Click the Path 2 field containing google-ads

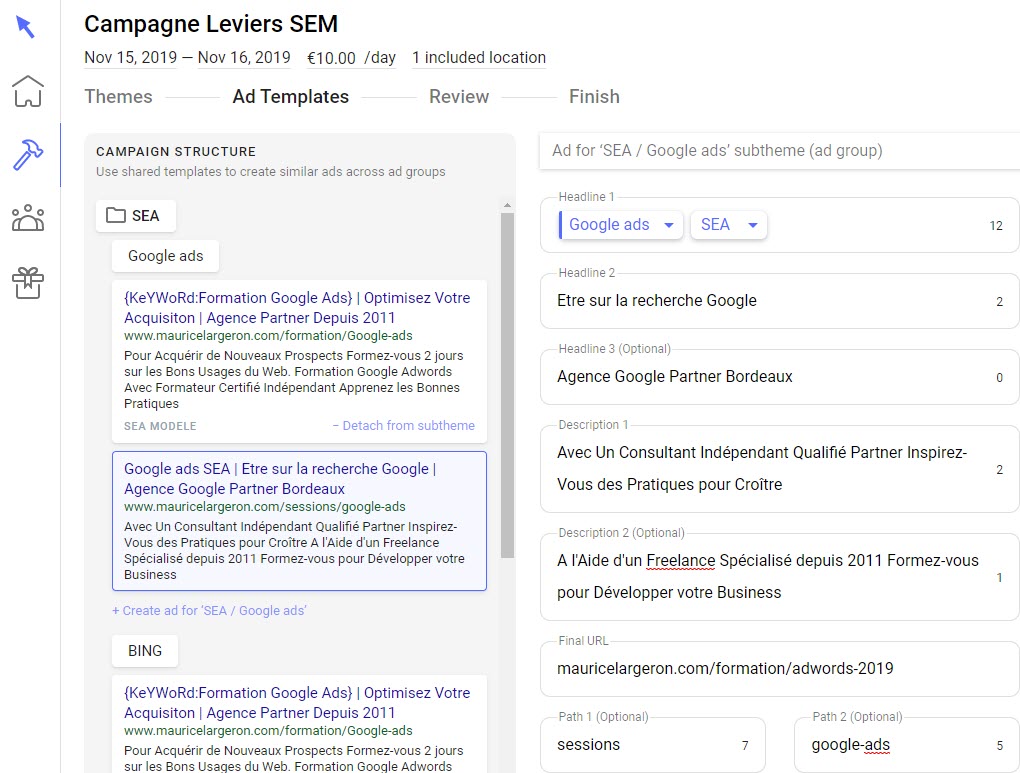[x=906, y=744]
